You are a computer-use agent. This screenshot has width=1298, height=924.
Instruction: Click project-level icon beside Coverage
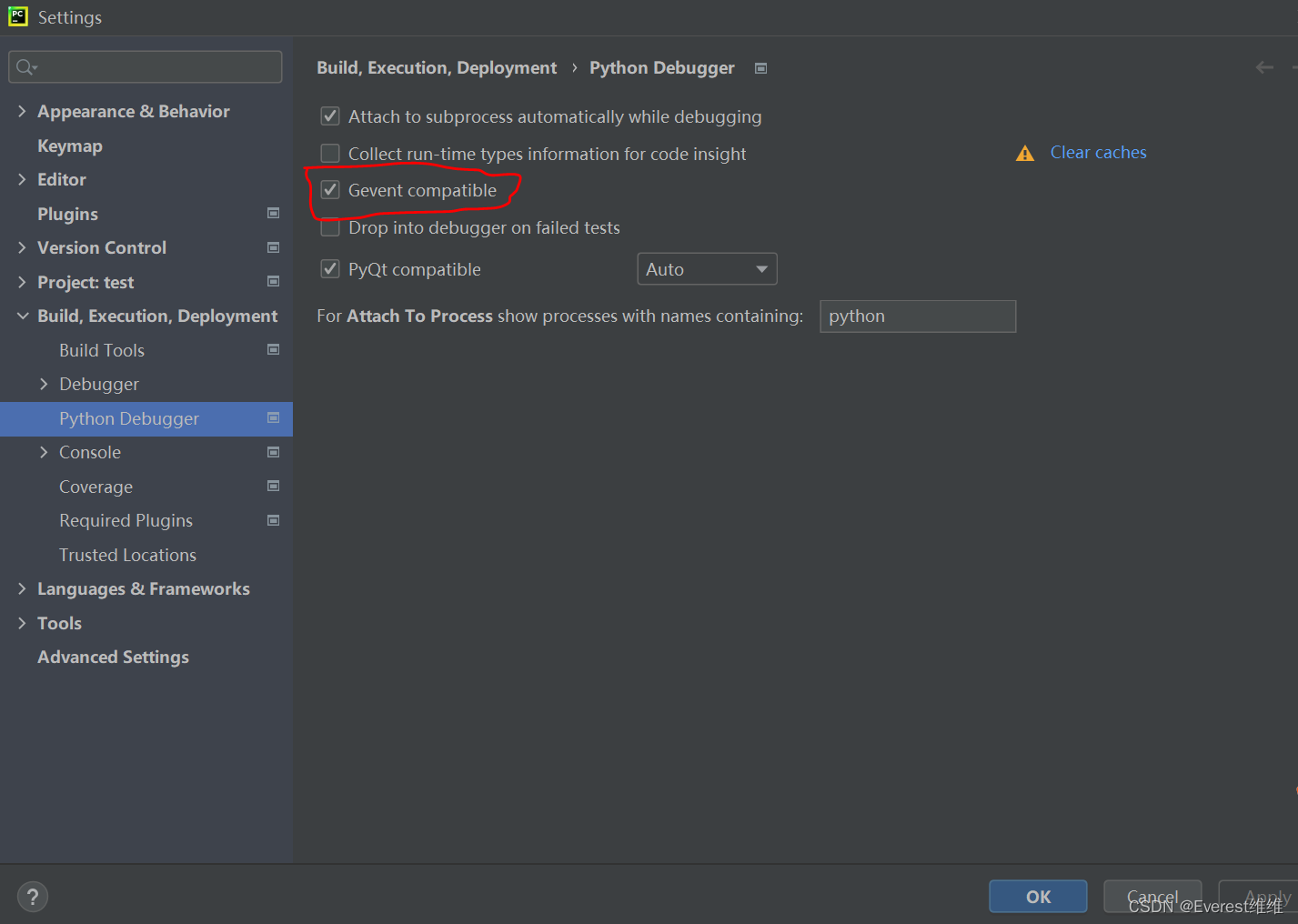pos(273,486)
